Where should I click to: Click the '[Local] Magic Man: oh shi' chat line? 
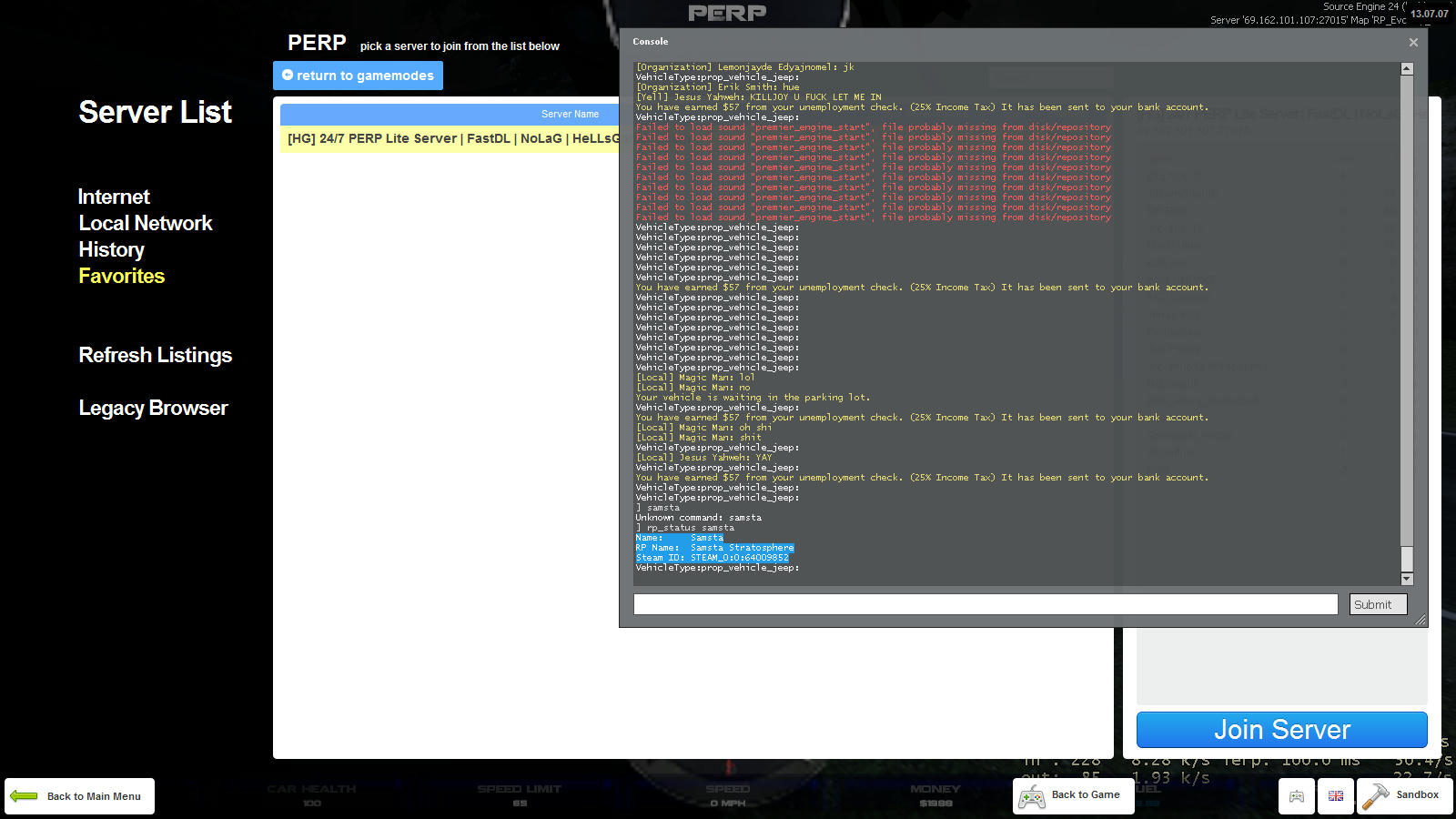pyautogui.click(x=703, y=428)
